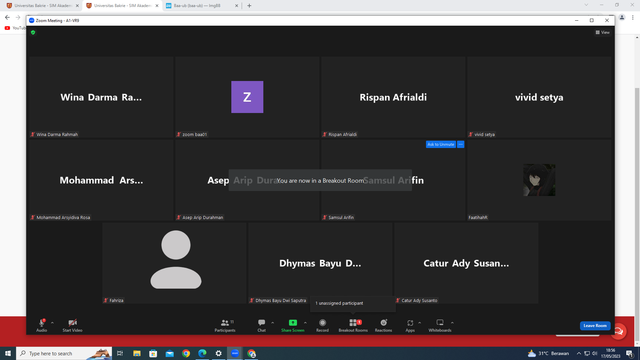Close the first Universitas Bakrie tab

[77, 6]
